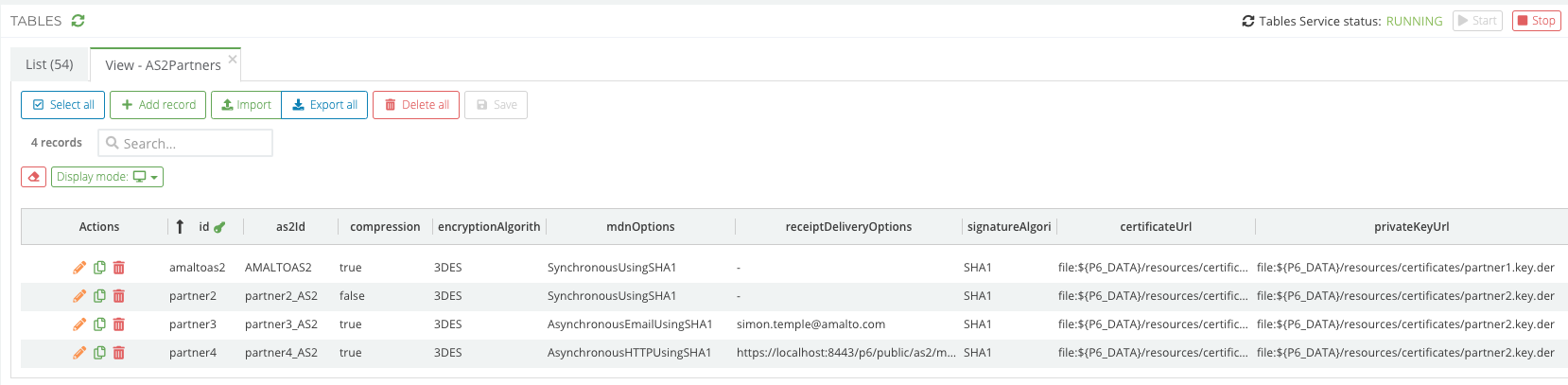
Task: Sort by the compression column header
Action: 384,227
